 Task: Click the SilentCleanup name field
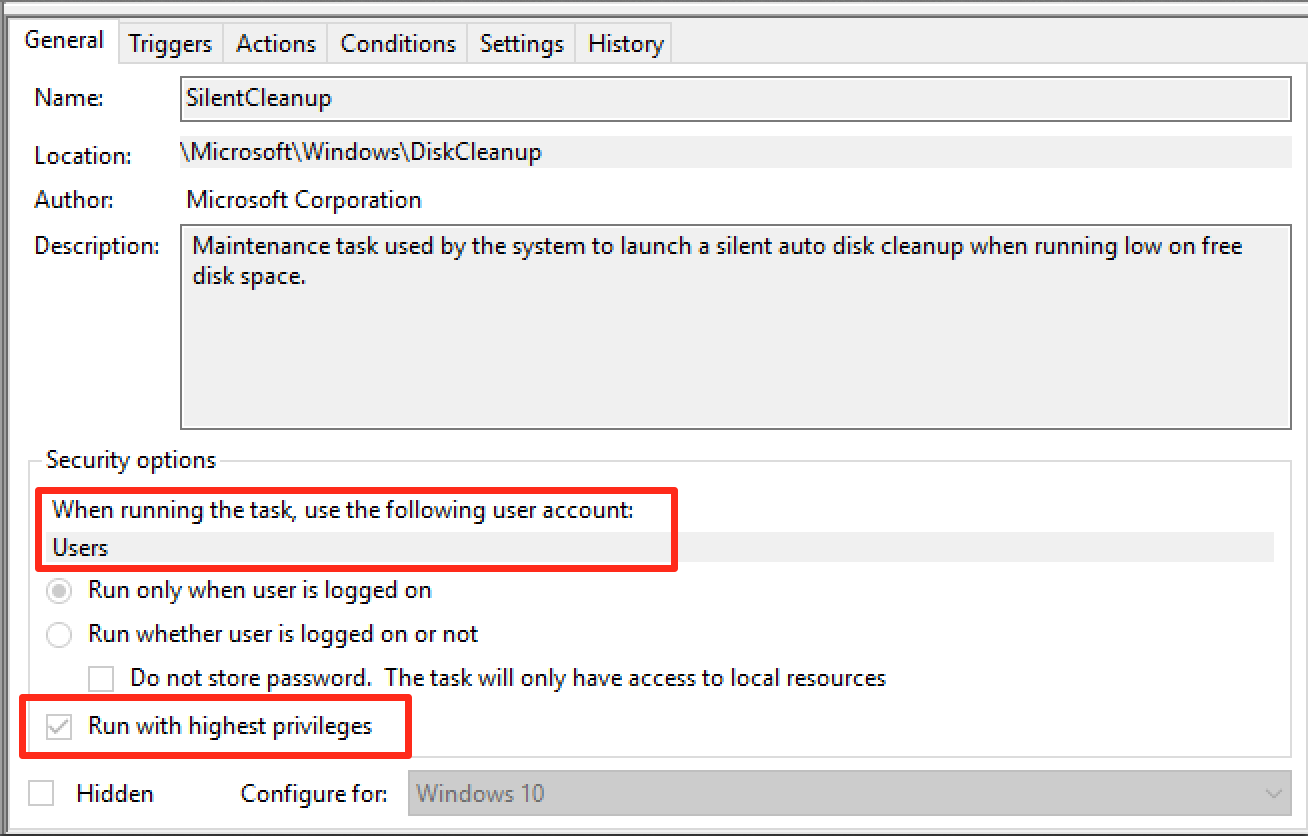735,98
